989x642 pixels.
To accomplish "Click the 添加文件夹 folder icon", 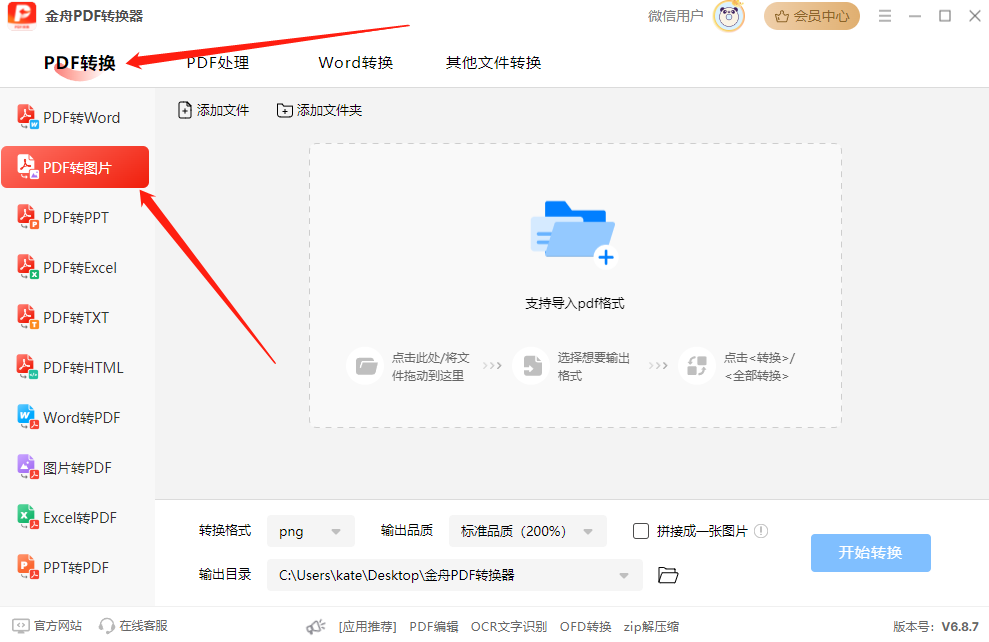I will [x=284, y=110].
